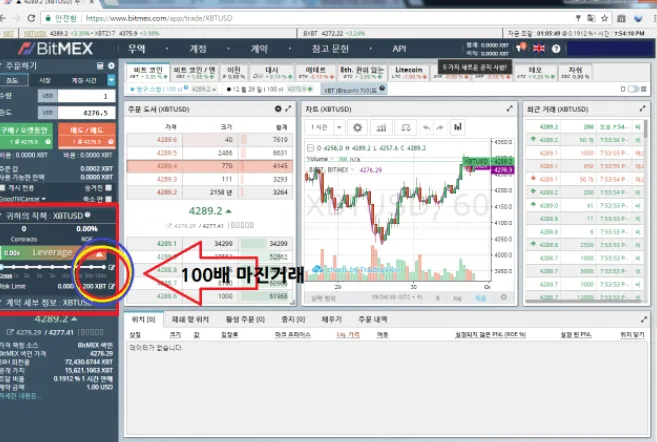657x442 pixels.
Task: Open chart bottom-right settings gear
Action: (x=504, y=297)
